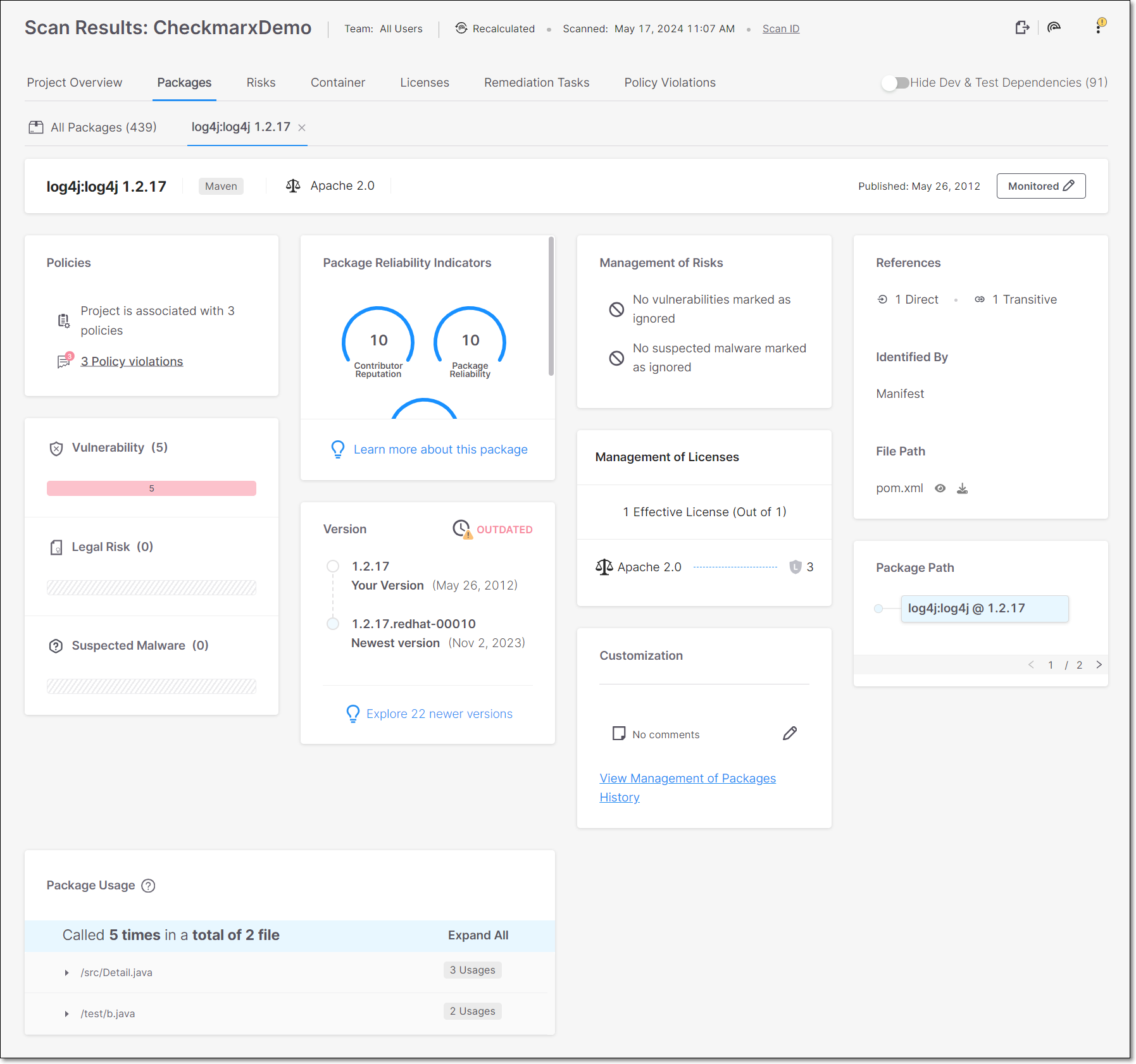Viewport: 1136px width, 1064px height.
Task: Click the Suspected Malware question icon
Action: [x=56, y=646]
